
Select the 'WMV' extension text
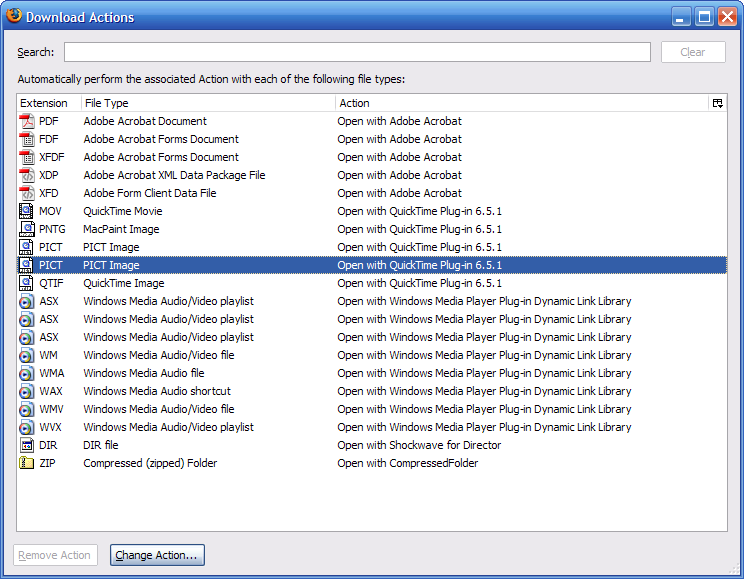51,410
